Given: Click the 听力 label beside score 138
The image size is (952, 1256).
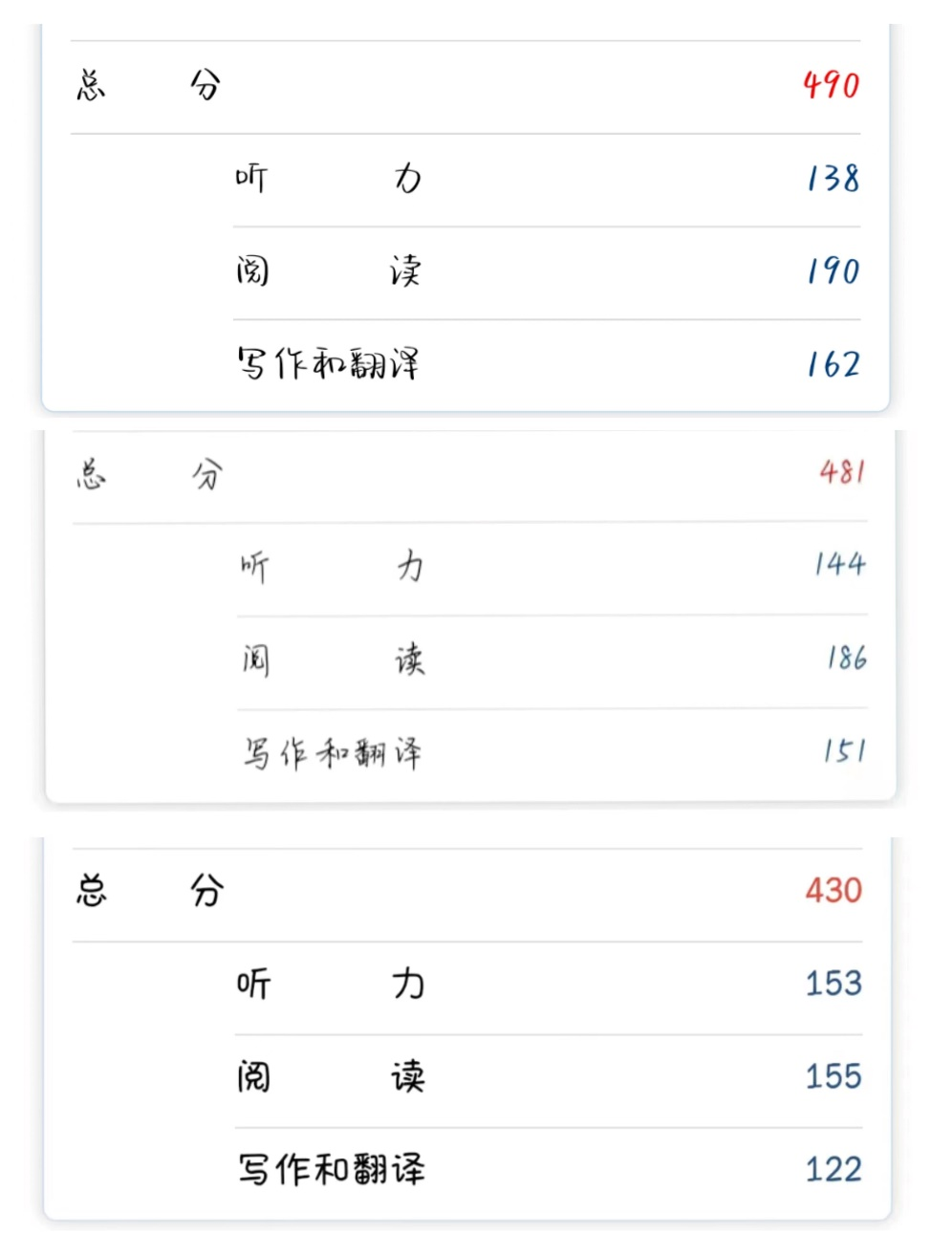Looking at the screenshot, I should (x=328, y=179).
